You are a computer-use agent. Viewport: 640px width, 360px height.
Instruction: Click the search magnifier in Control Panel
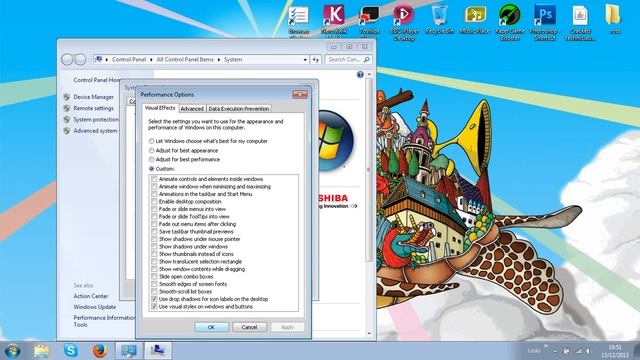click(x=366, y=60)
